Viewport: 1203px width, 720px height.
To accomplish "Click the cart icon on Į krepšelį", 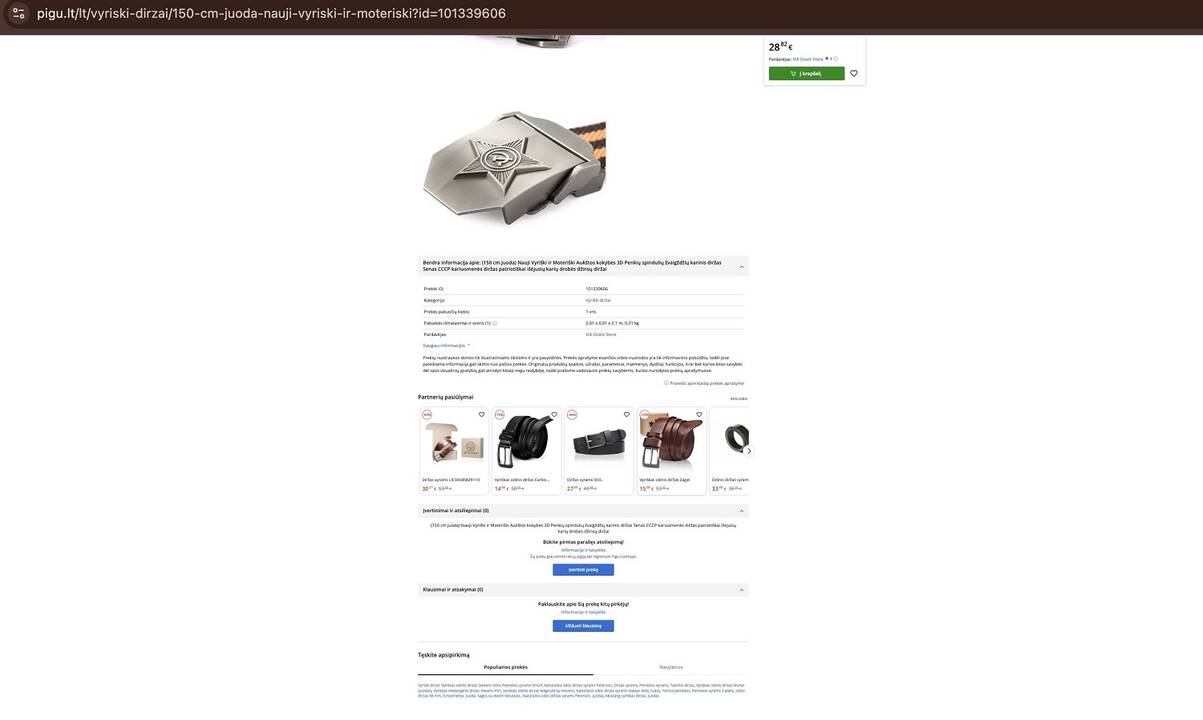I will 793,73.
